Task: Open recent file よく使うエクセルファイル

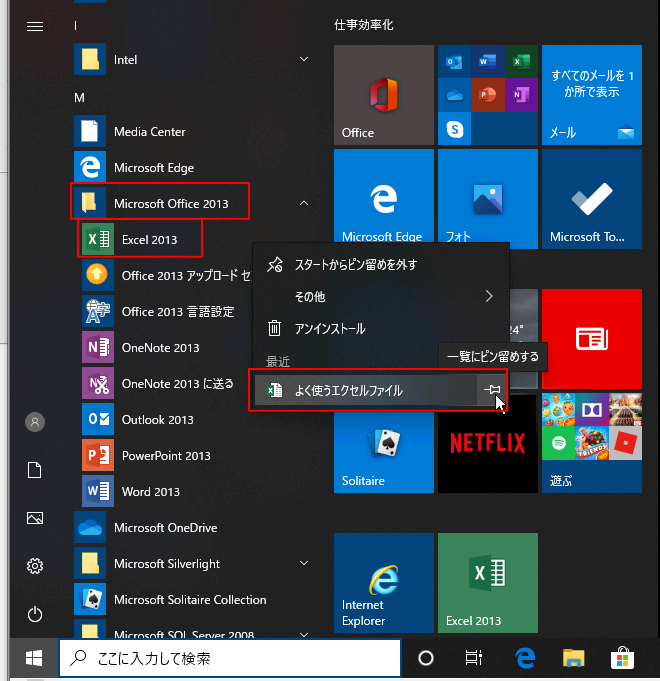Action: click(x=366, y=390)
